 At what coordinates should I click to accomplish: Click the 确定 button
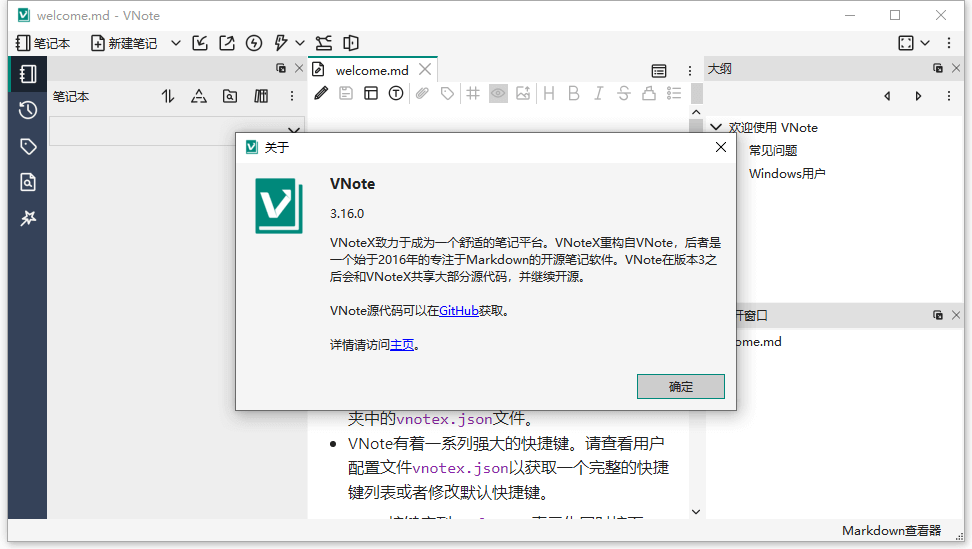pyautogui.click(x=681, y=387)
